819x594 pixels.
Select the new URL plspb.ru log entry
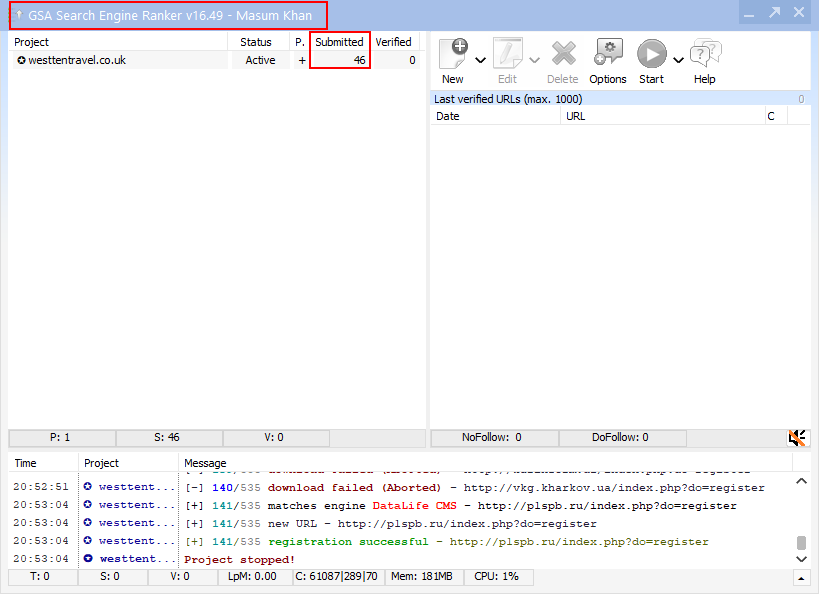pos(401,523)
